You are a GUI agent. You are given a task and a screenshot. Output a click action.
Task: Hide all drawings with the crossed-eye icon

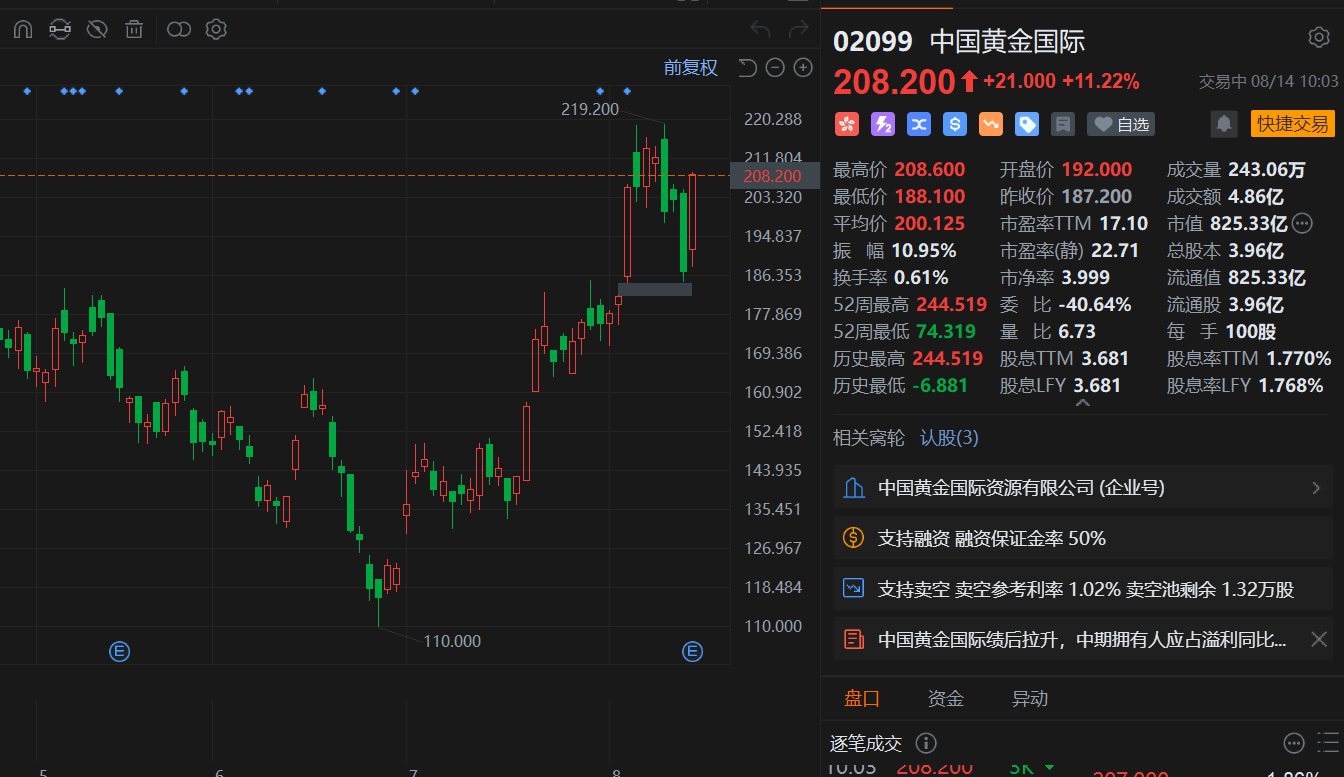point(97,29)
